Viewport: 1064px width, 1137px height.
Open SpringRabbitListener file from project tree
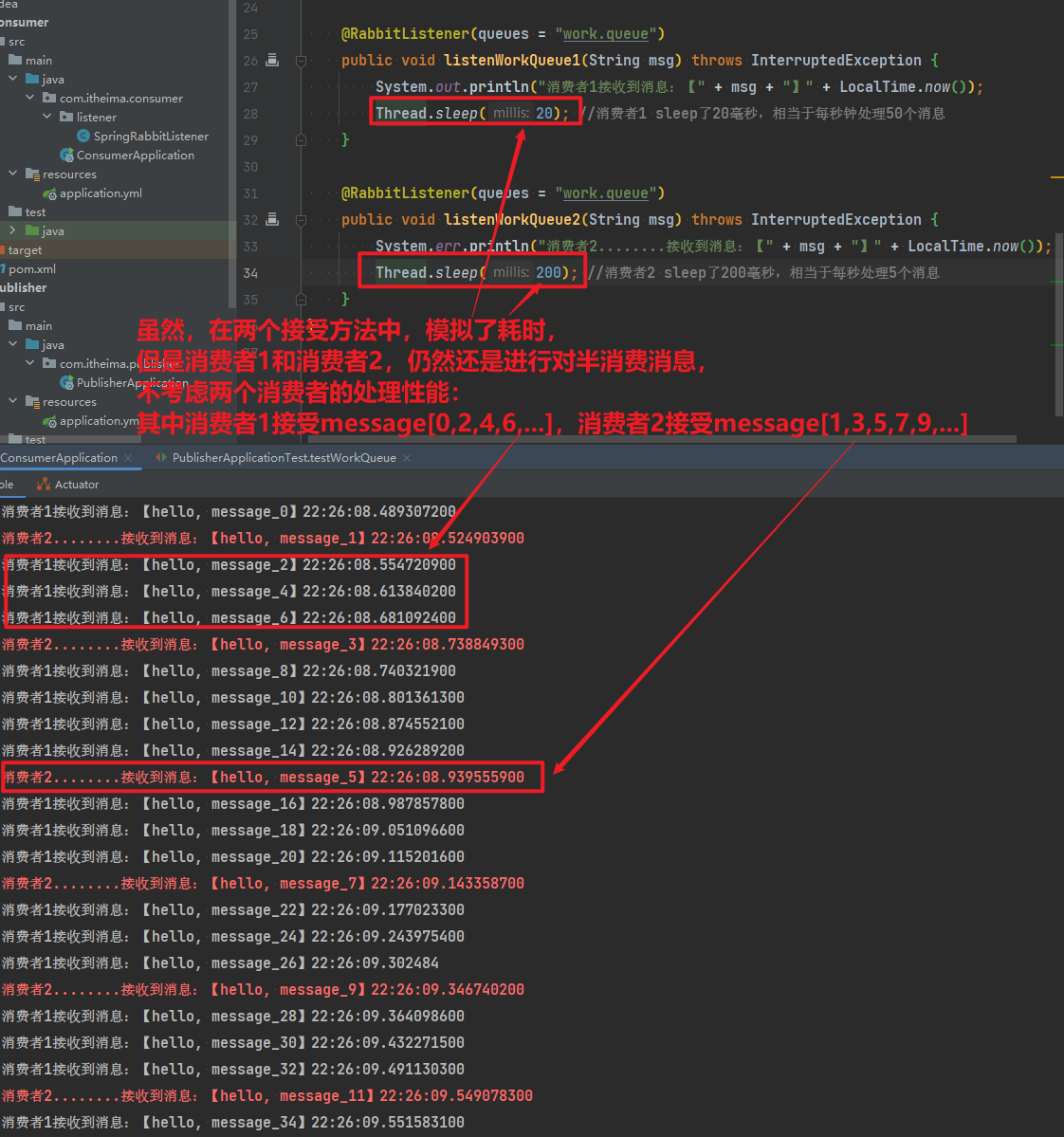[150, 137]
